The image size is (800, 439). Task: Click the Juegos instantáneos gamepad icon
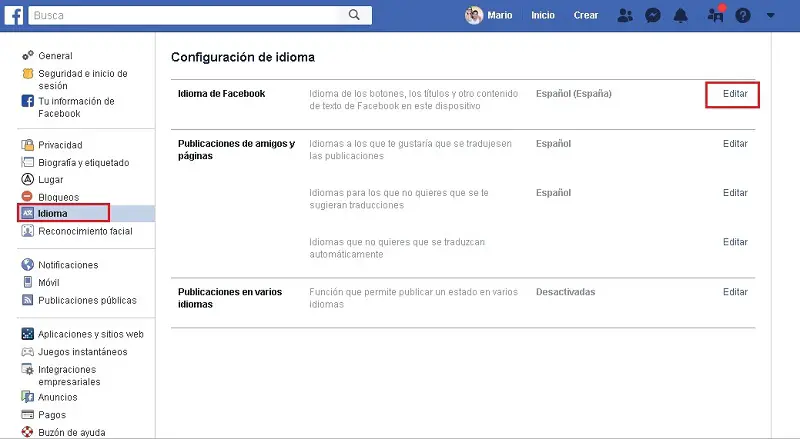point(28,352)
